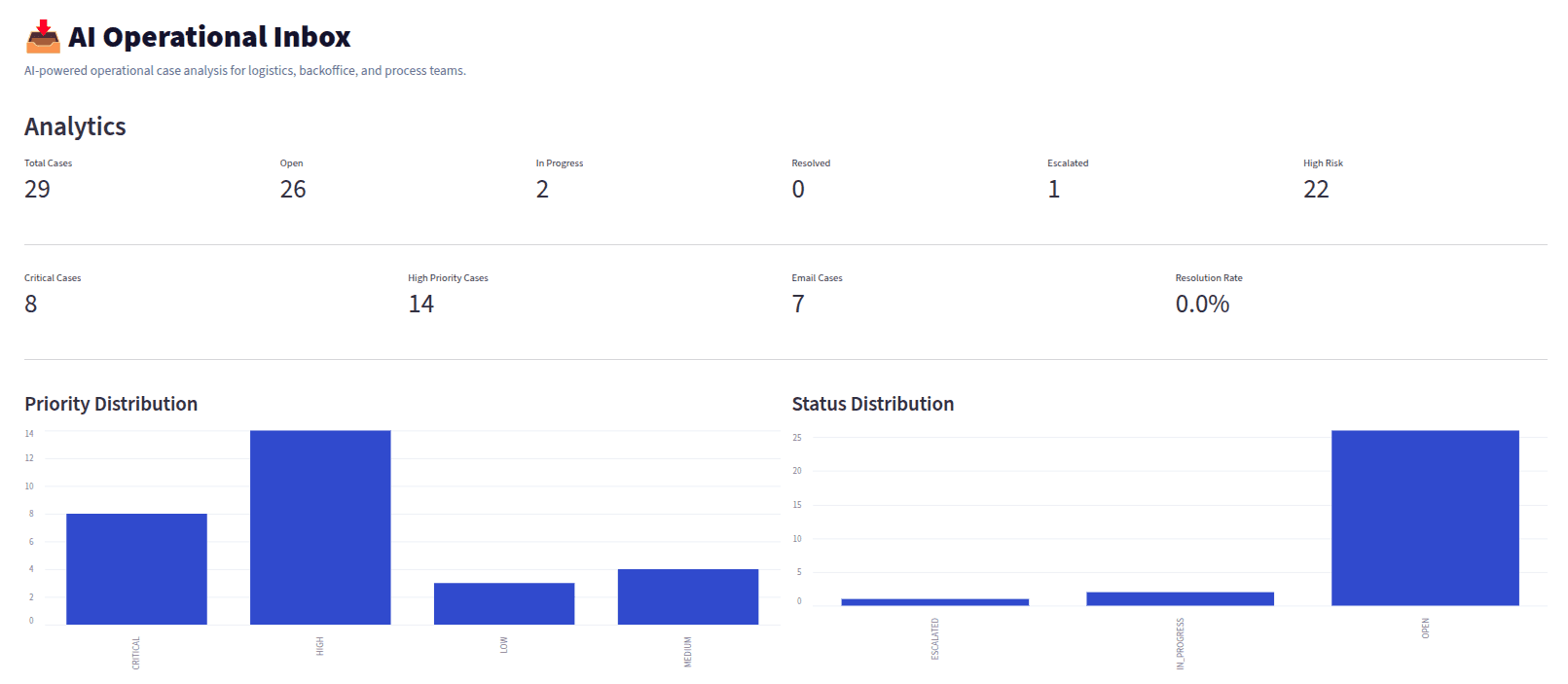The image size is (1568, 684).
Task: Click the Email Cases label
Action: (817, 278)
